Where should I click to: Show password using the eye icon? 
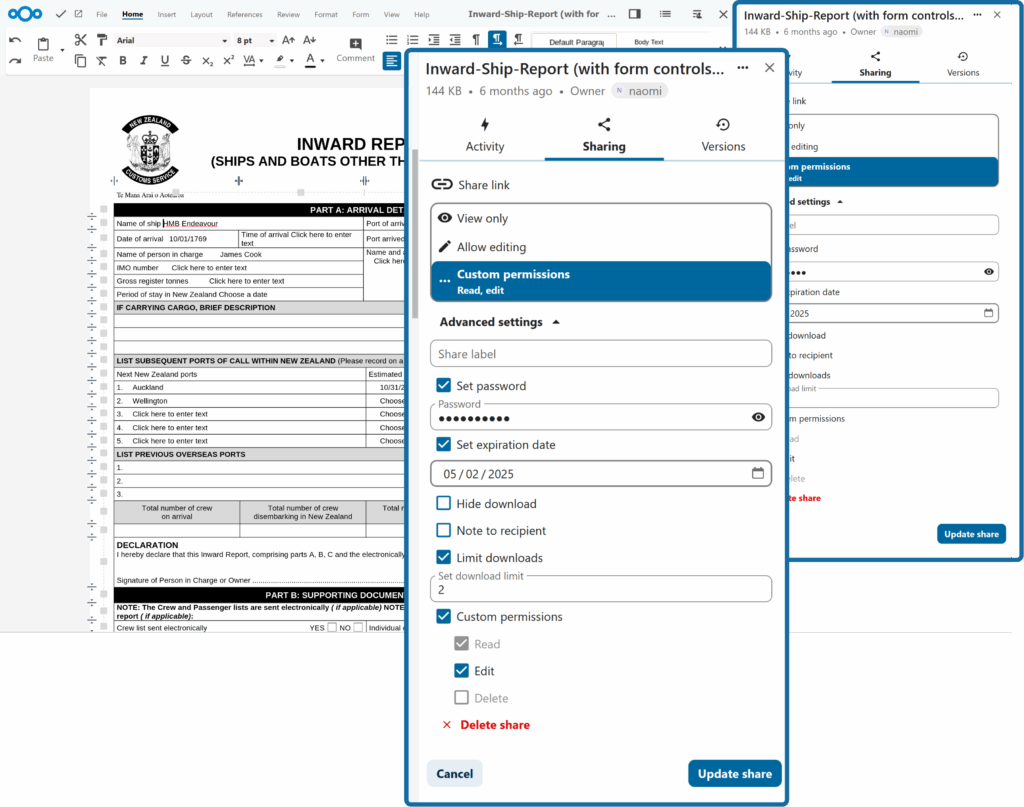[x=758, y=417]
